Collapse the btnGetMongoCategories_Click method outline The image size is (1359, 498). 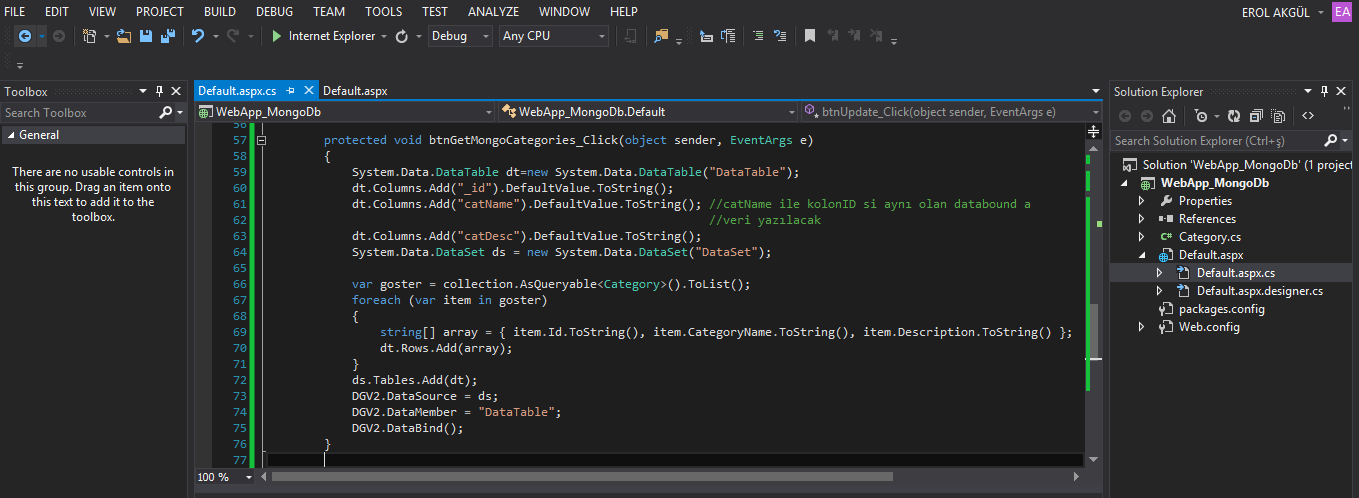point(262,141)
